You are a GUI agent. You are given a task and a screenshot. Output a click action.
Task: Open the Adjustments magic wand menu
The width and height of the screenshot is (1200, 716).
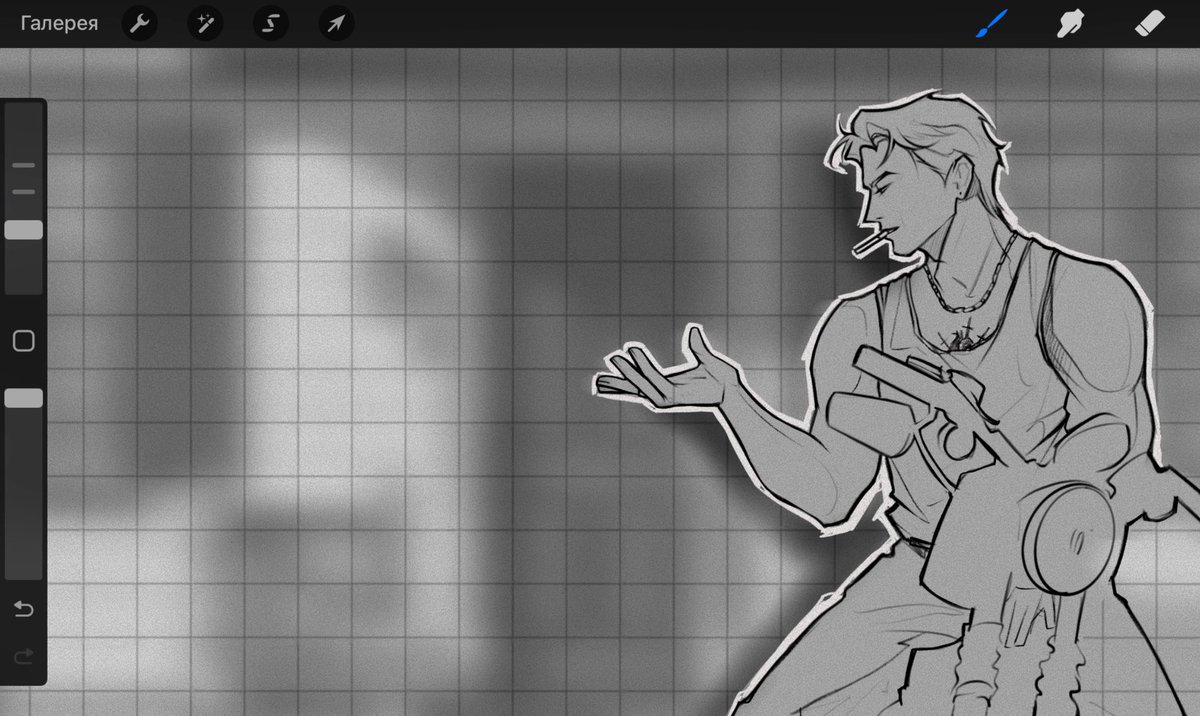pos(205,23)
